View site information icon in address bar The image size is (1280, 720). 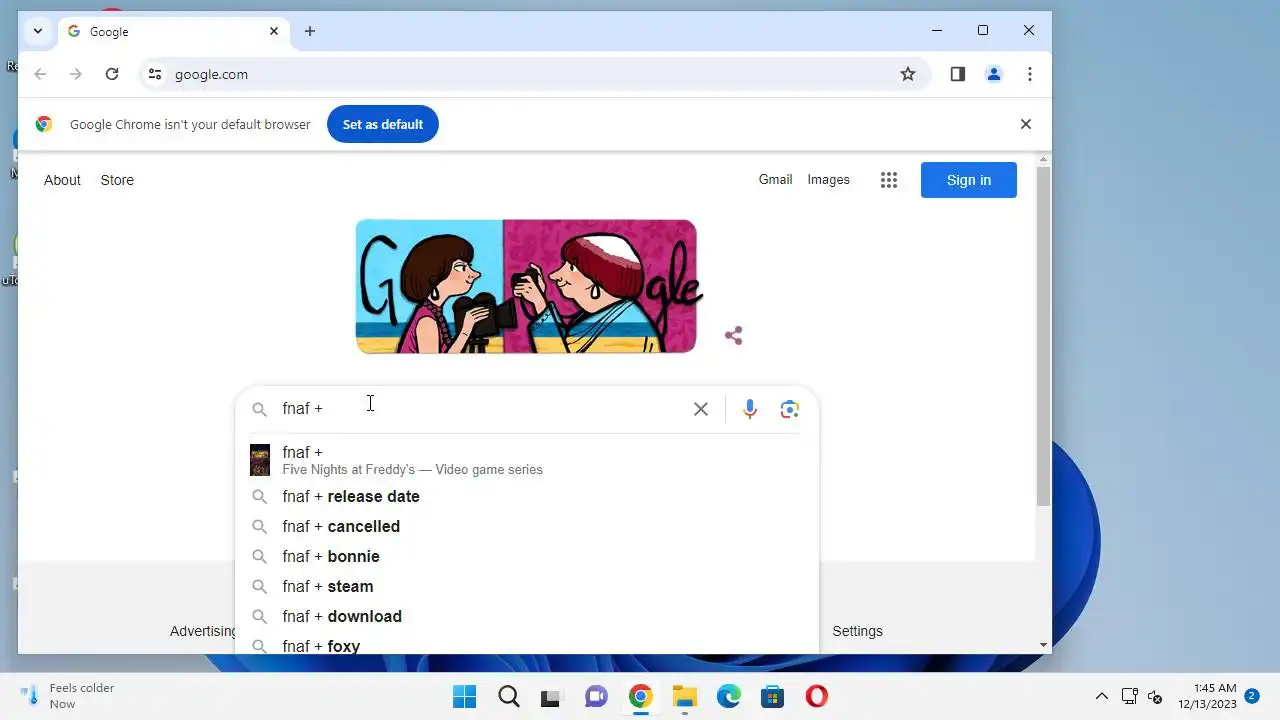pos(154,74)
